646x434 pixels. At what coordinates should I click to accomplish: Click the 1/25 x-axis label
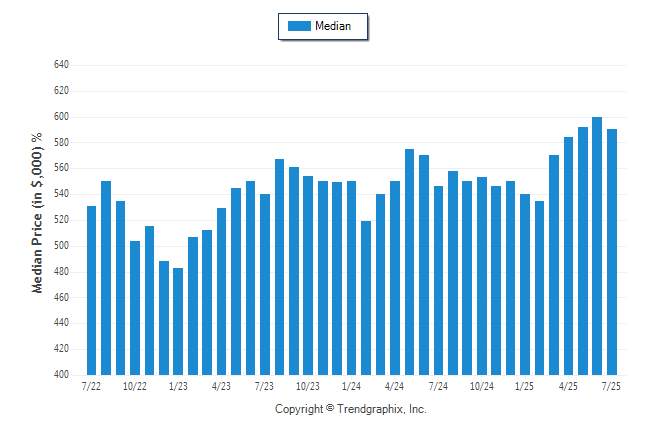524,386
